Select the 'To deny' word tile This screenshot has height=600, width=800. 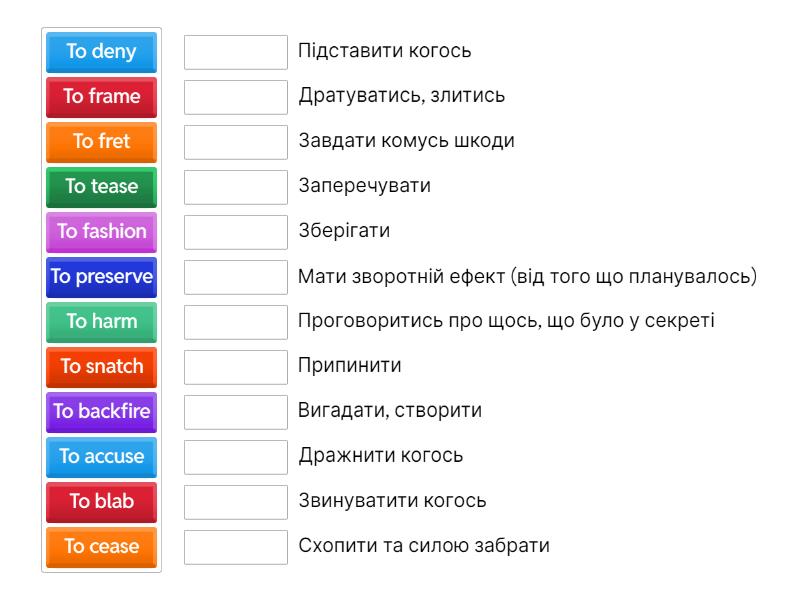[x=100, y=52]
